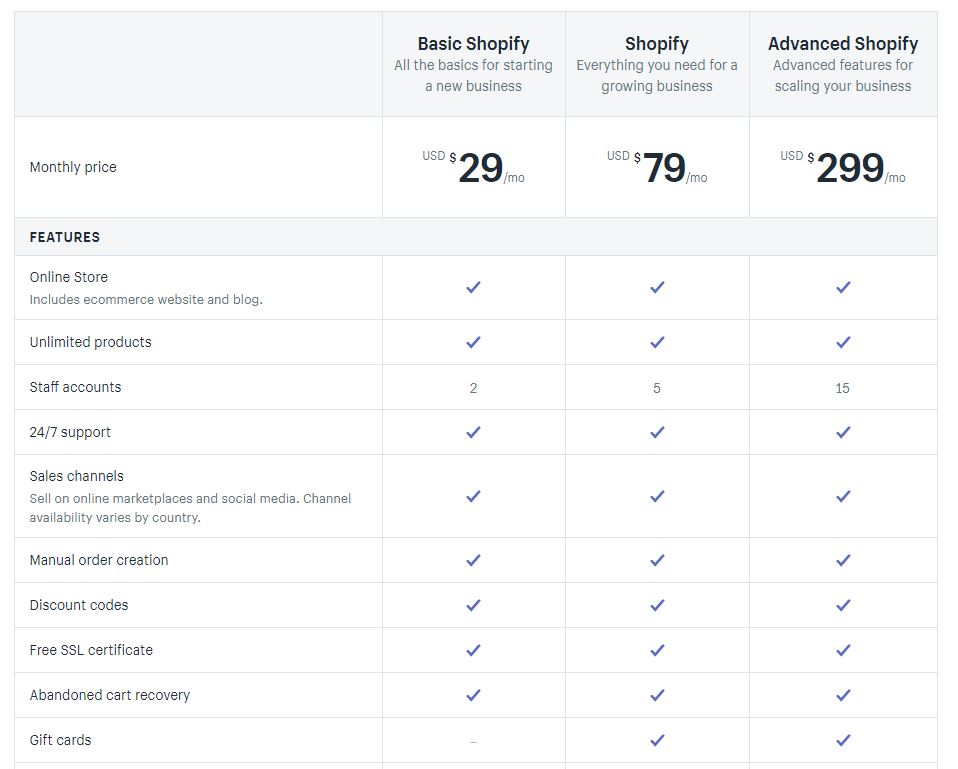Click Abandoned cart recovery checkmark under Advanced Shopify
The image size is (958, 769).
tap(843, 695)
